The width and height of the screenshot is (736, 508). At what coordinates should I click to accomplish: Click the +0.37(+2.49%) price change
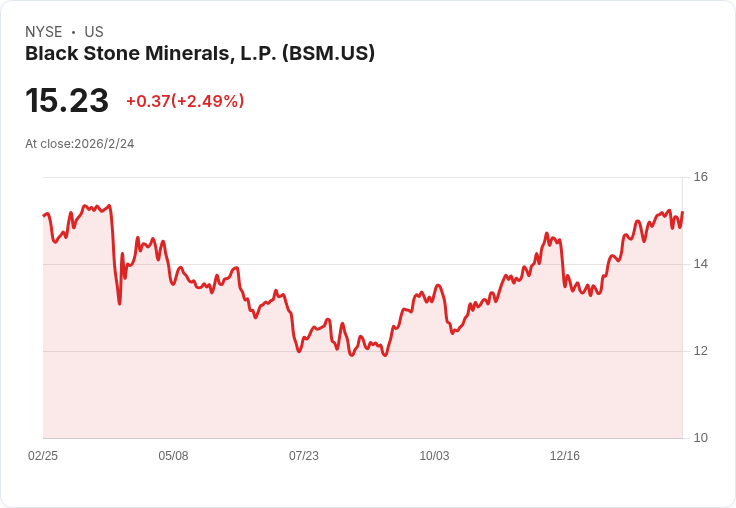[185, 101]
